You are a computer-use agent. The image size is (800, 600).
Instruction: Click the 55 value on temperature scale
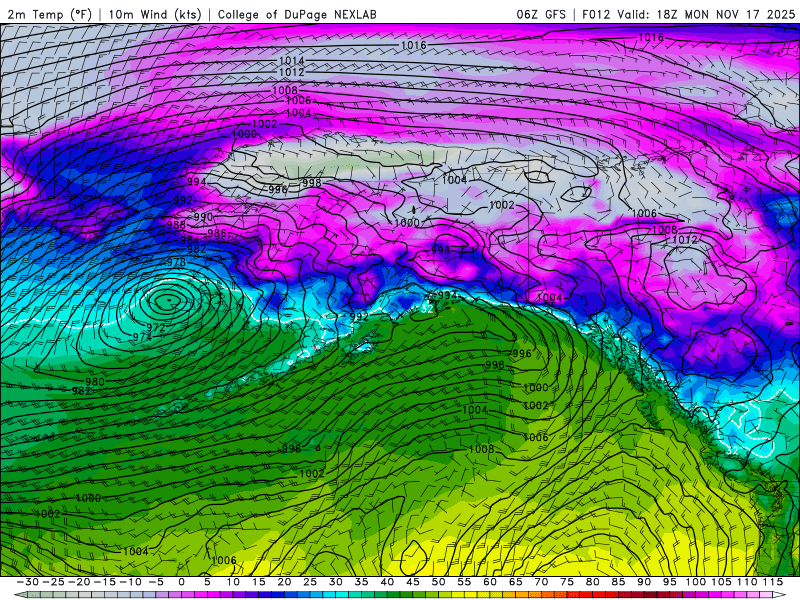[x=464, y=582]
